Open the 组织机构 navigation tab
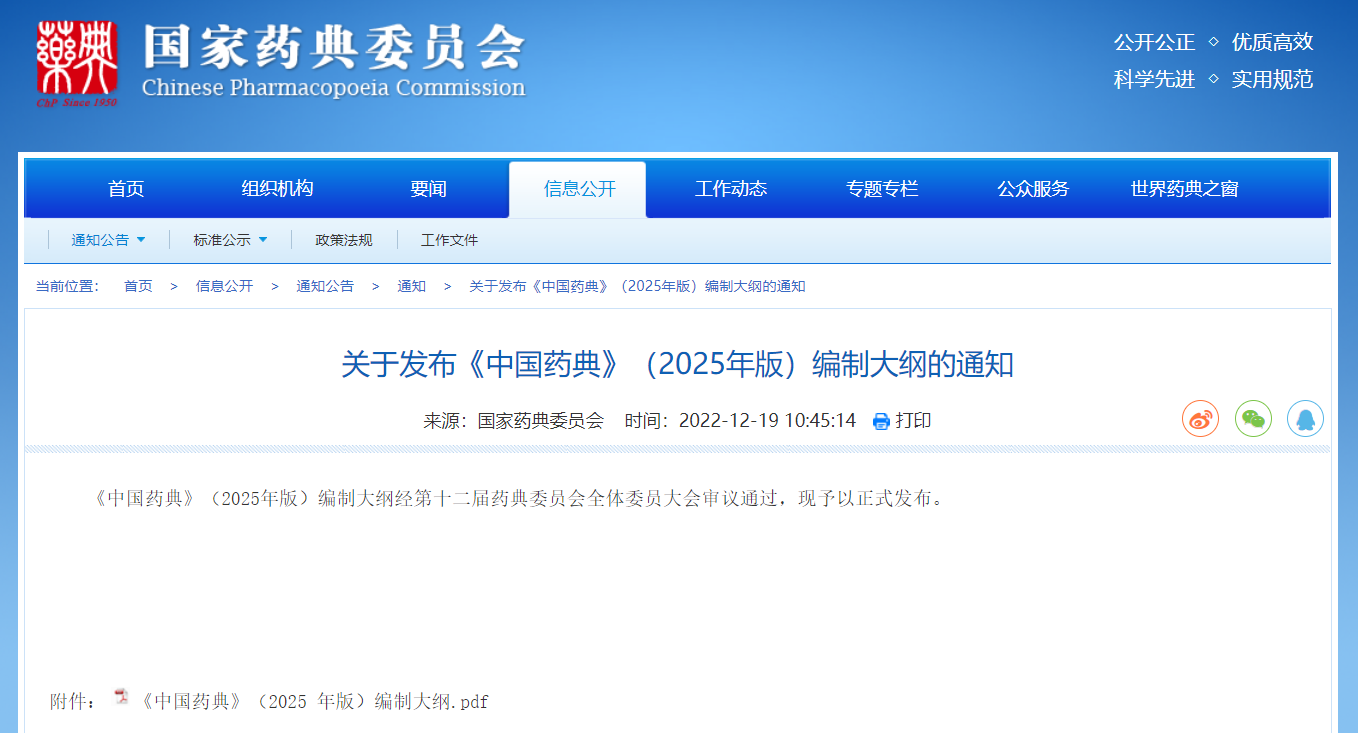The height and width of the screenshot is (733, 1358). coord(277,189)
